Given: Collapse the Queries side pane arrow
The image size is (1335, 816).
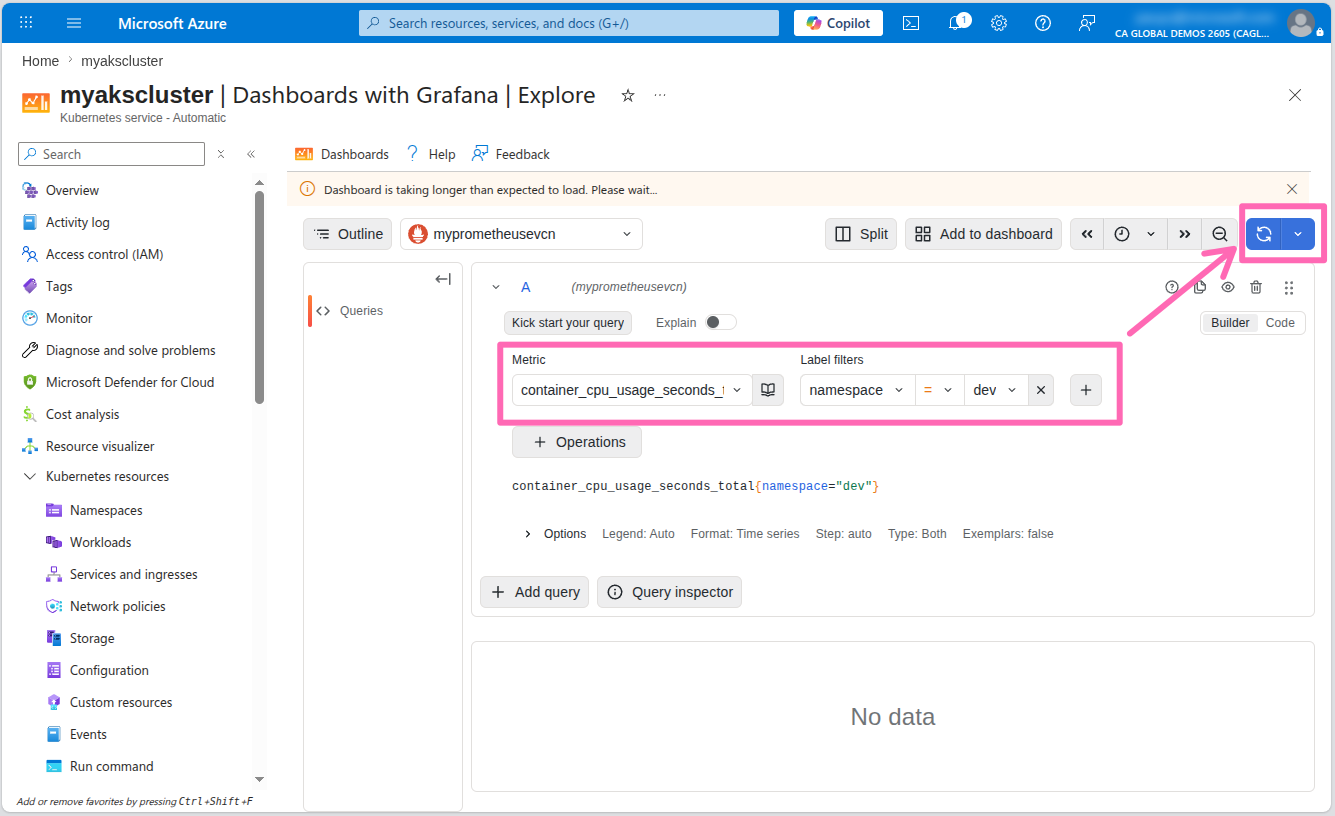Looking at the screenshot, I should (x=443, y=279).
